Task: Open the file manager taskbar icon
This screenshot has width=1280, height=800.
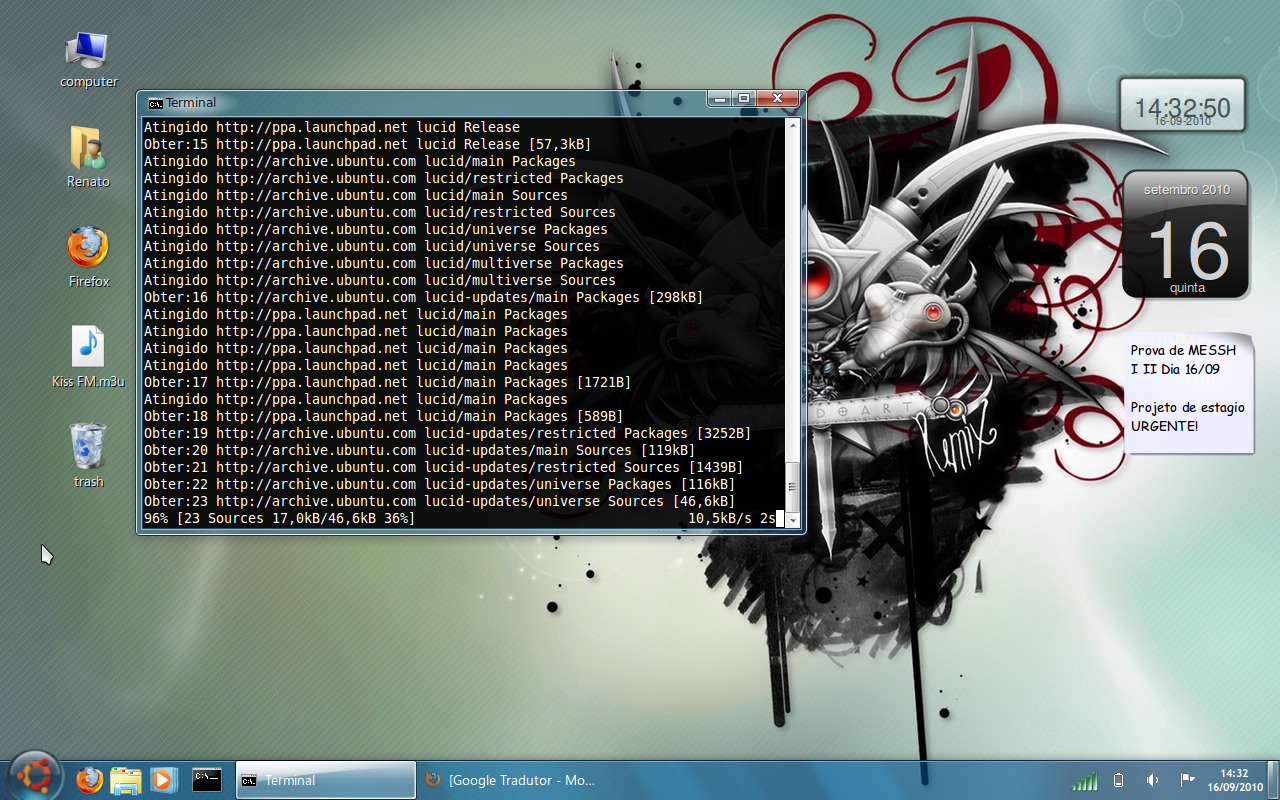Action: coord(126,780)
